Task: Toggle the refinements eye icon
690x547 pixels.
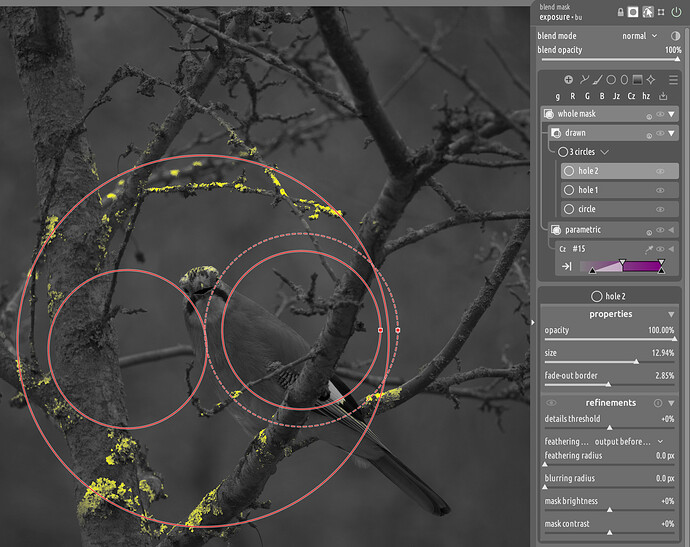Action: tap(551, 403)
